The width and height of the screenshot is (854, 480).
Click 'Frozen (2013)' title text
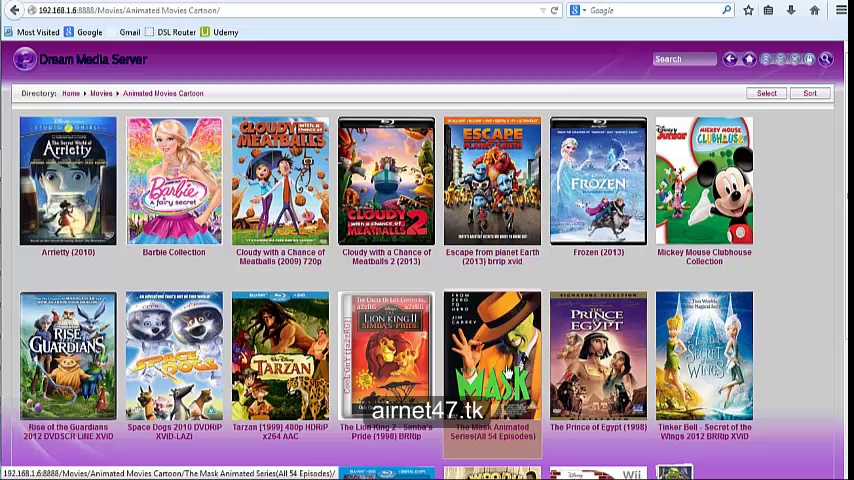click(x=599, y=252)
